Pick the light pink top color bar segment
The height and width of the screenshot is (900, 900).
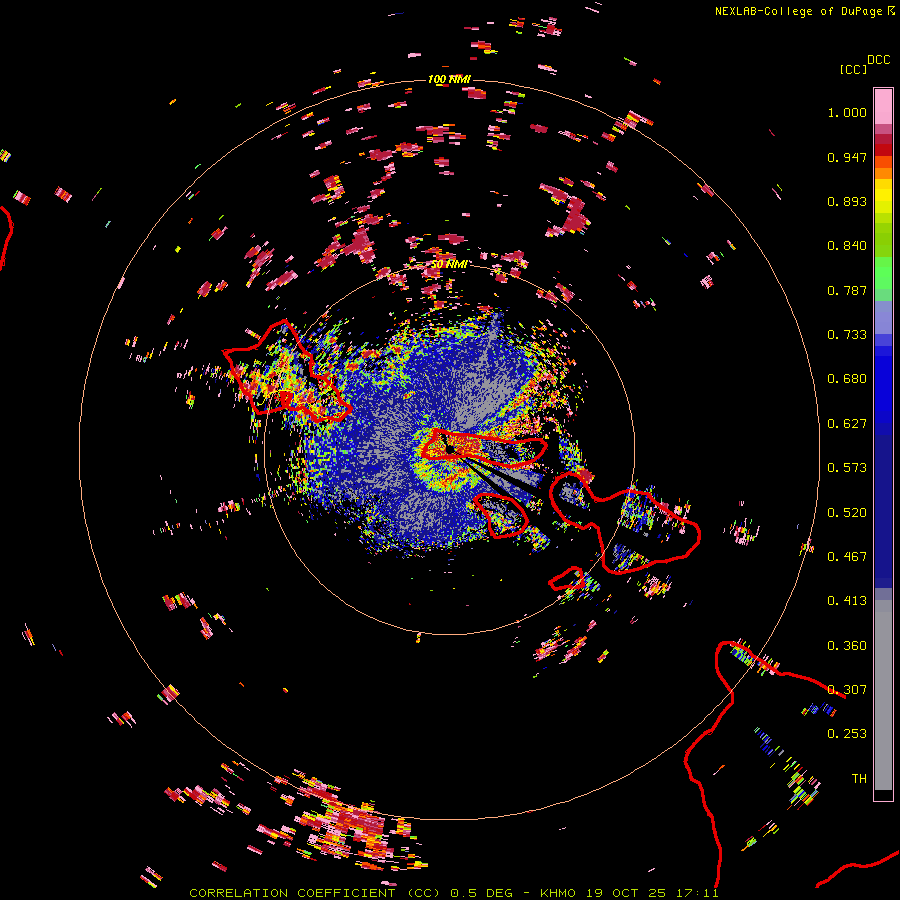tap(883, 106)
